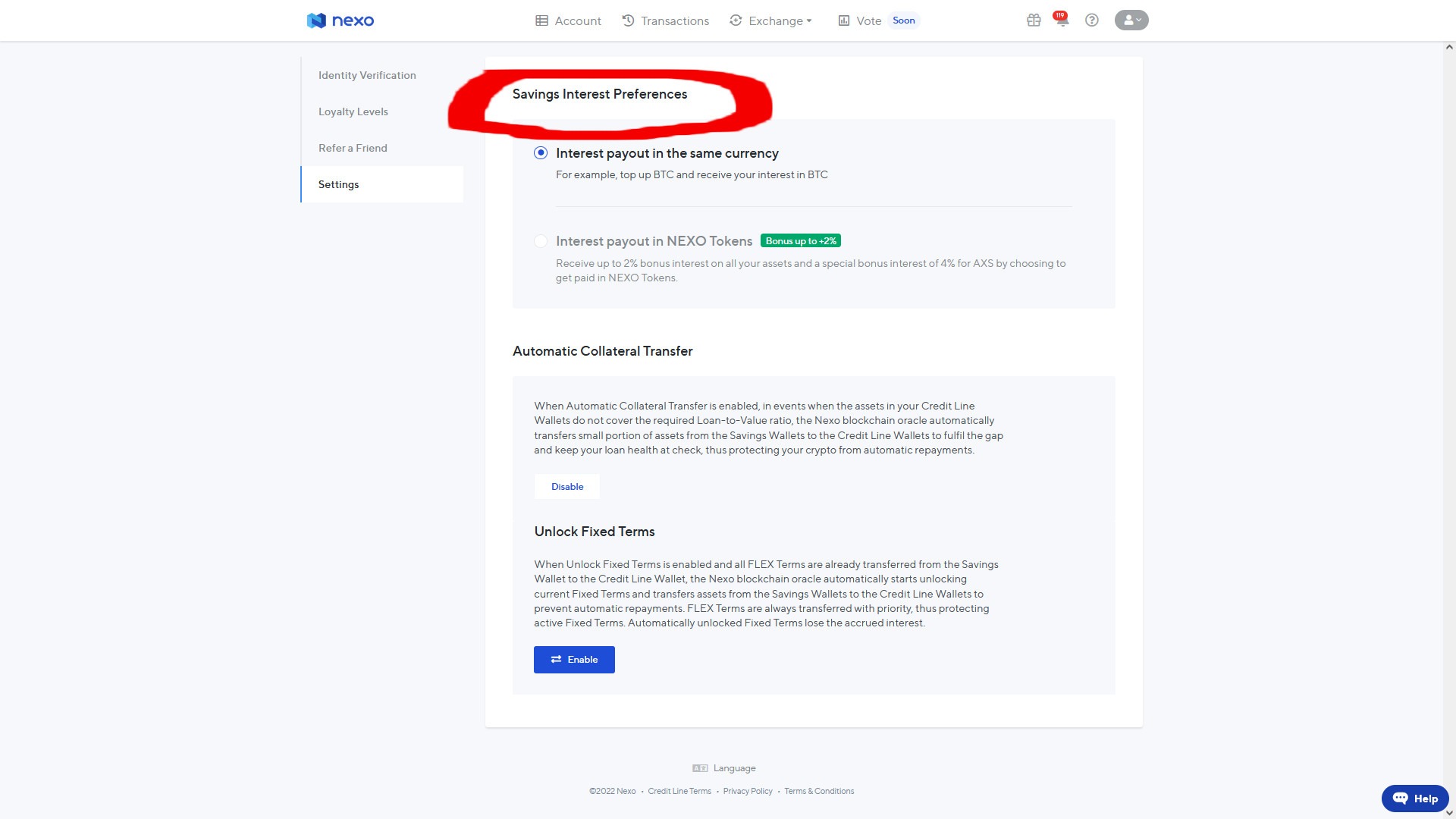Open the Language selector in footer
The image size is (1456, 819).
724,768
